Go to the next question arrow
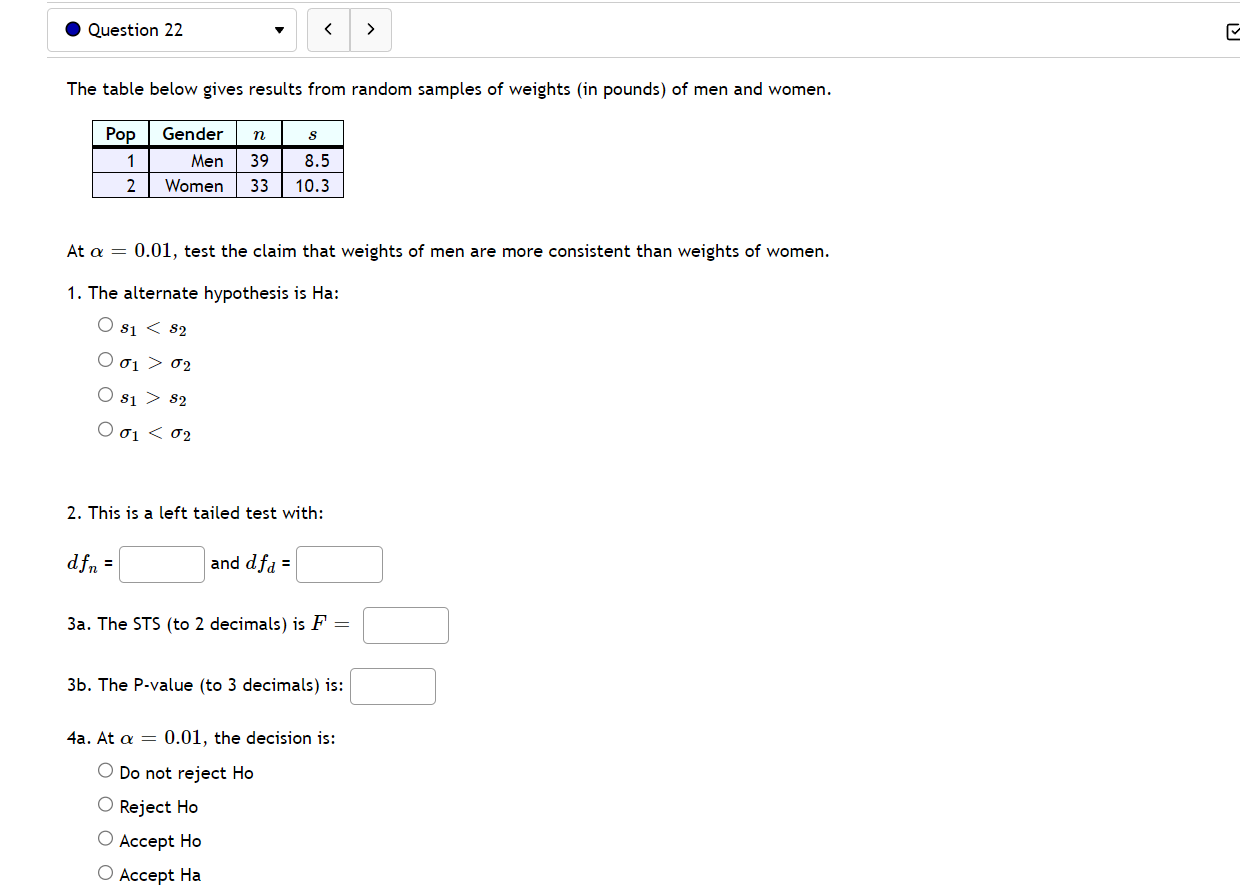Screen dimensions: 1240x896 pos(371,30)
